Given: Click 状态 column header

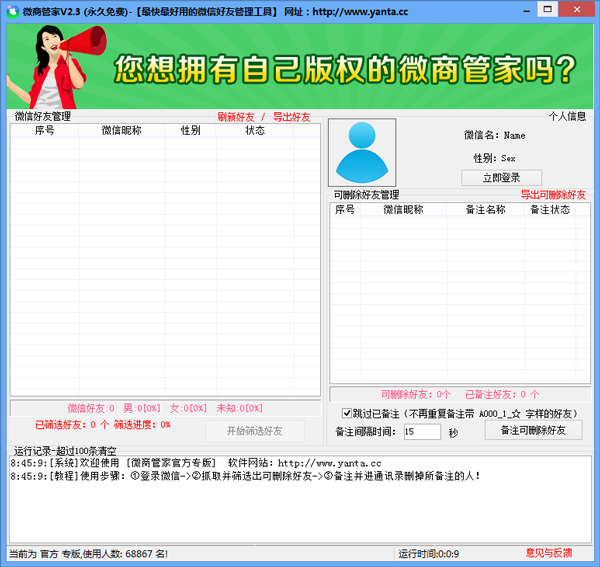Looking at the screenshot, I should (255, 130).
